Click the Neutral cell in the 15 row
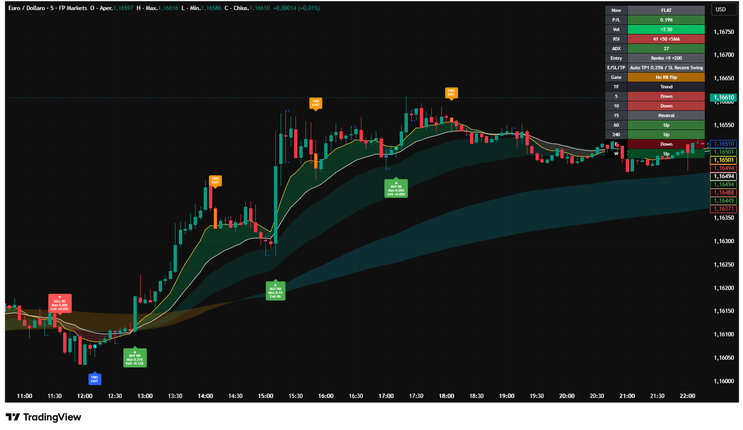743x430 pixels. click(x=666, y=115)
